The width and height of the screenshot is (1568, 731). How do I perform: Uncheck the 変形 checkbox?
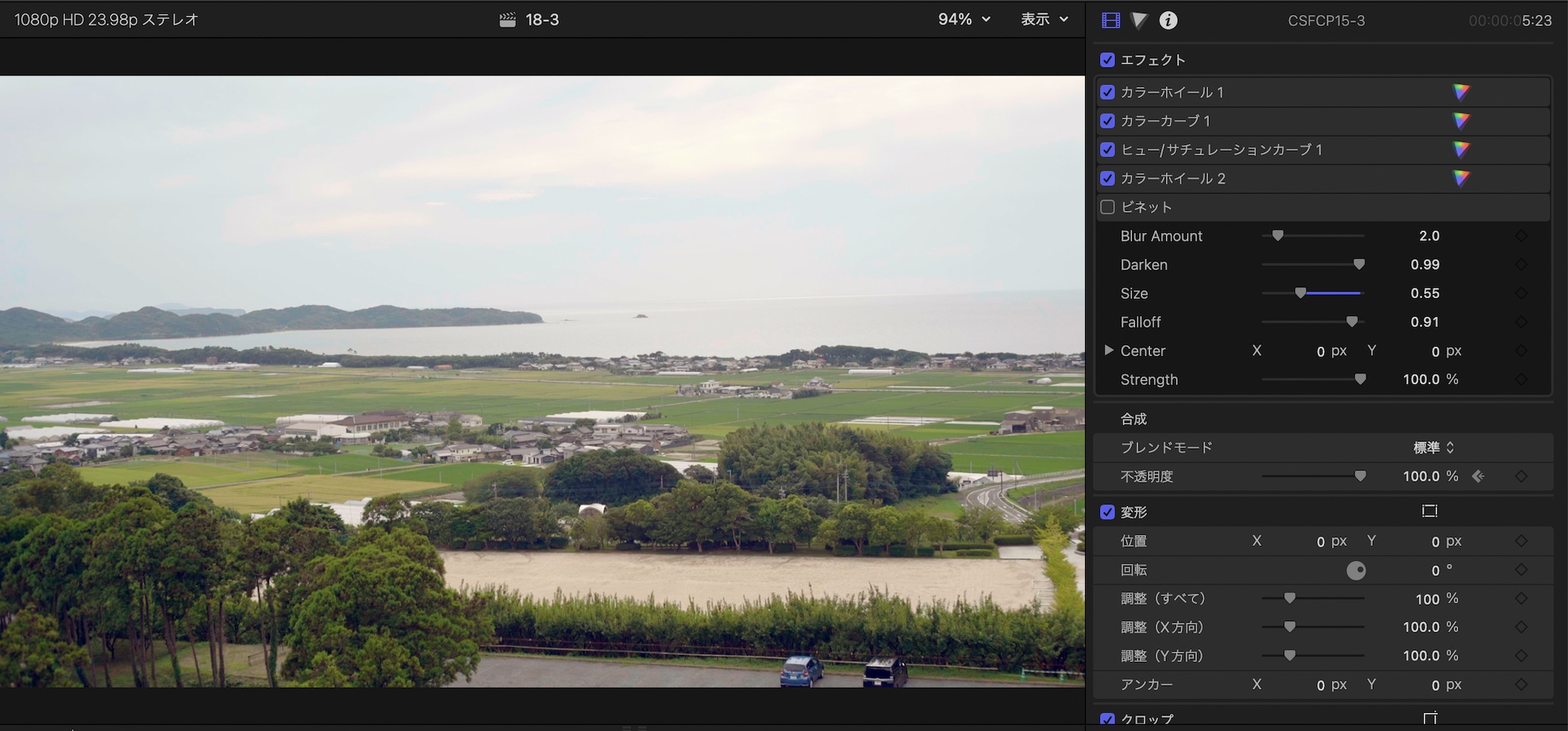tap(1108, 512)
